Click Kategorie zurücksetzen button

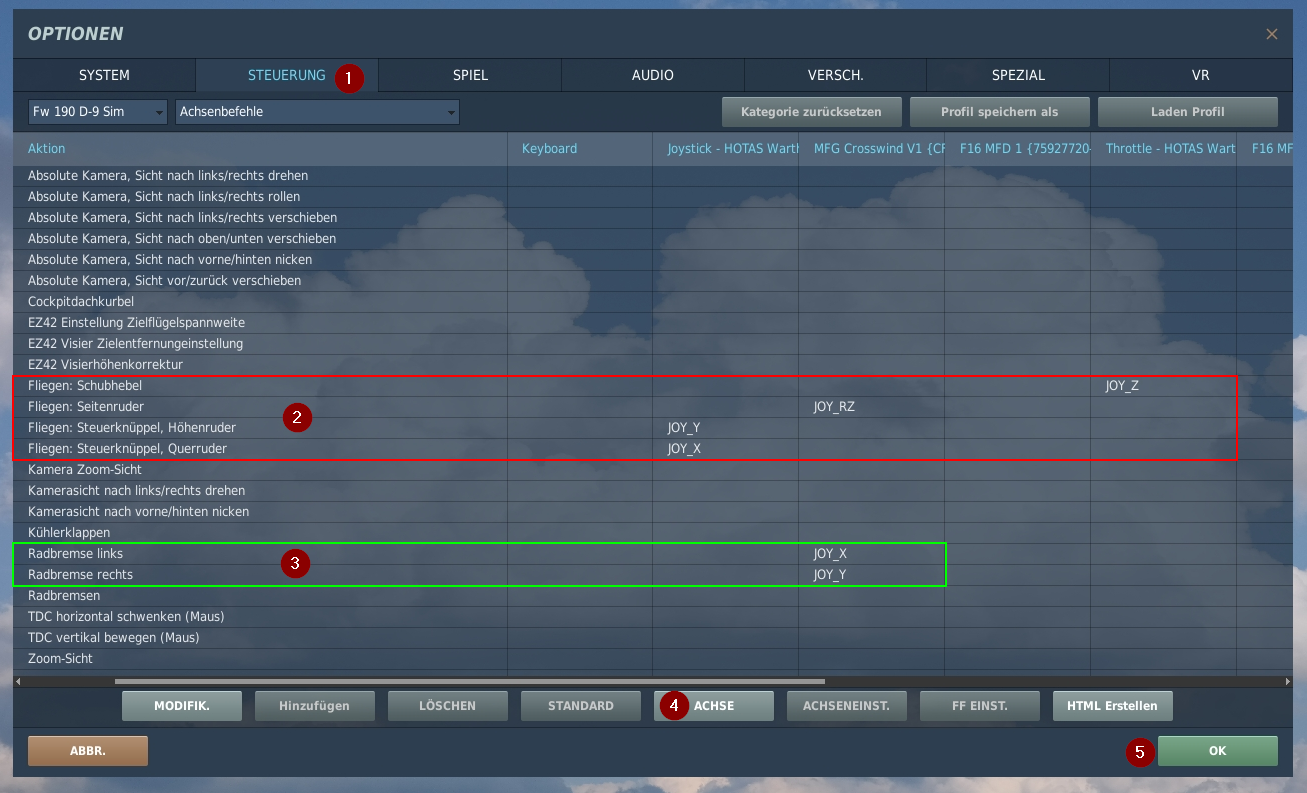pos(811,111)
